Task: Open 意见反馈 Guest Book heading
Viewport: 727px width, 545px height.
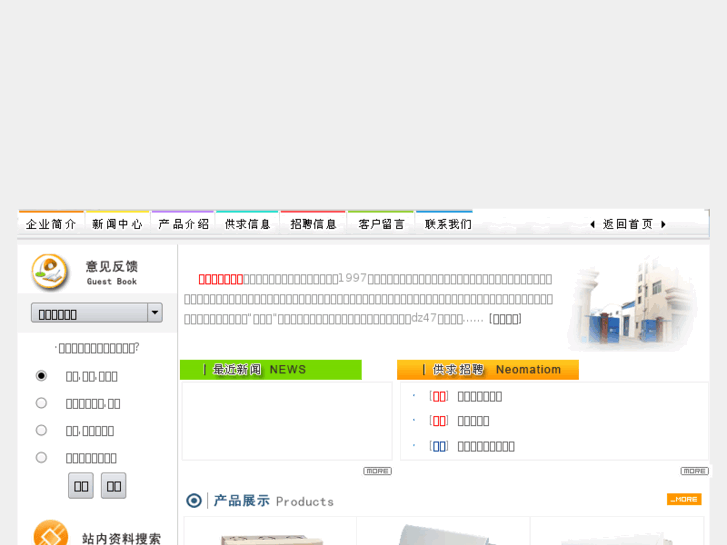Action: pos(112,273)
